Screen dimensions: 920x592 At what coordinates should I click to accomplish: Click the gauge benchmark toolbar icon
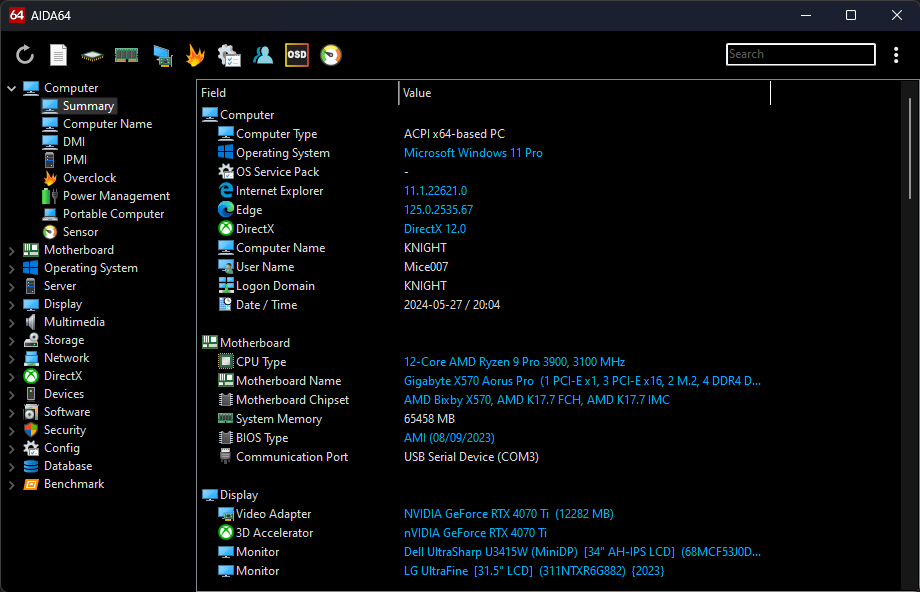pos(330,55)
